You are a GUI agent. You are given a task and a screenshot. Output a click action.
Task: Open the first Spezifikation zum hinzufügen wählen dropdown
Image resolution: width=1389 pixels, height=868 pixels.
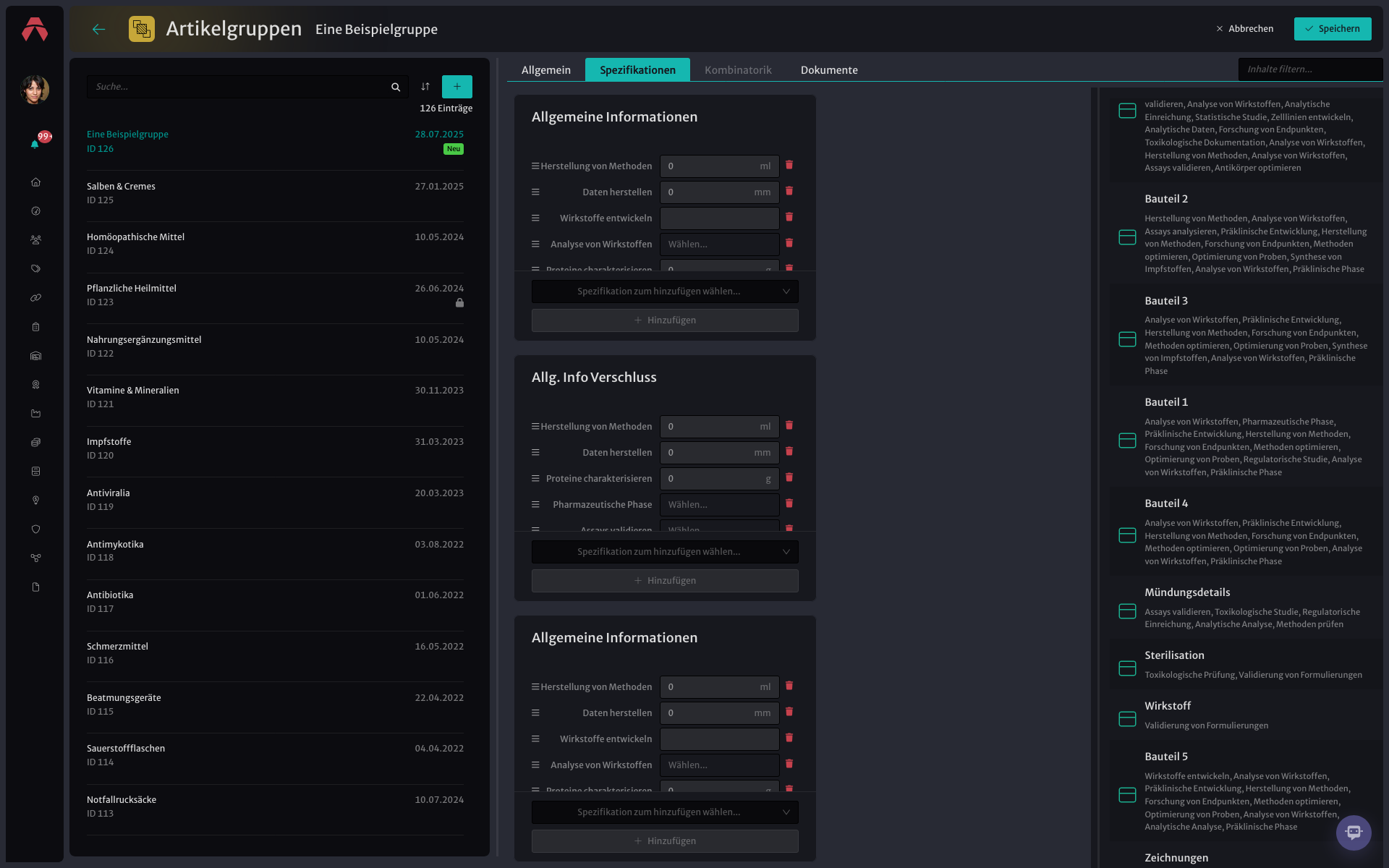tap(665, 292)
